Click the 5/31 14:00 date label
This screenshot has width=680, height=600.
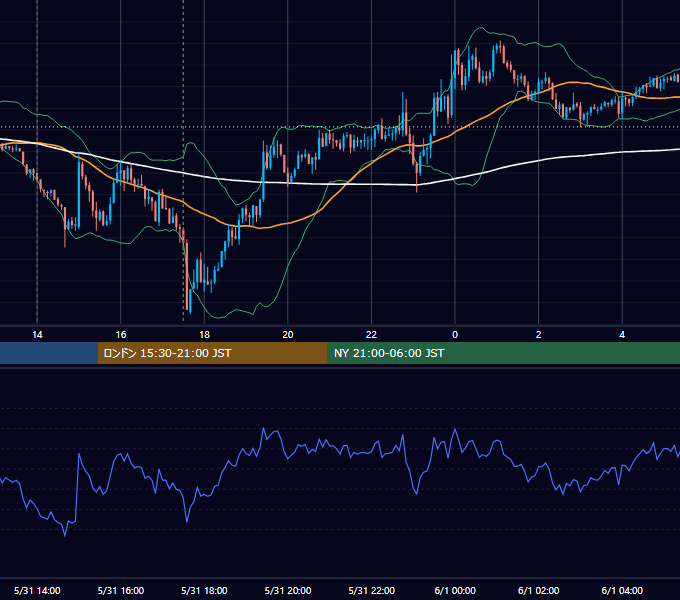coord(37,590)
